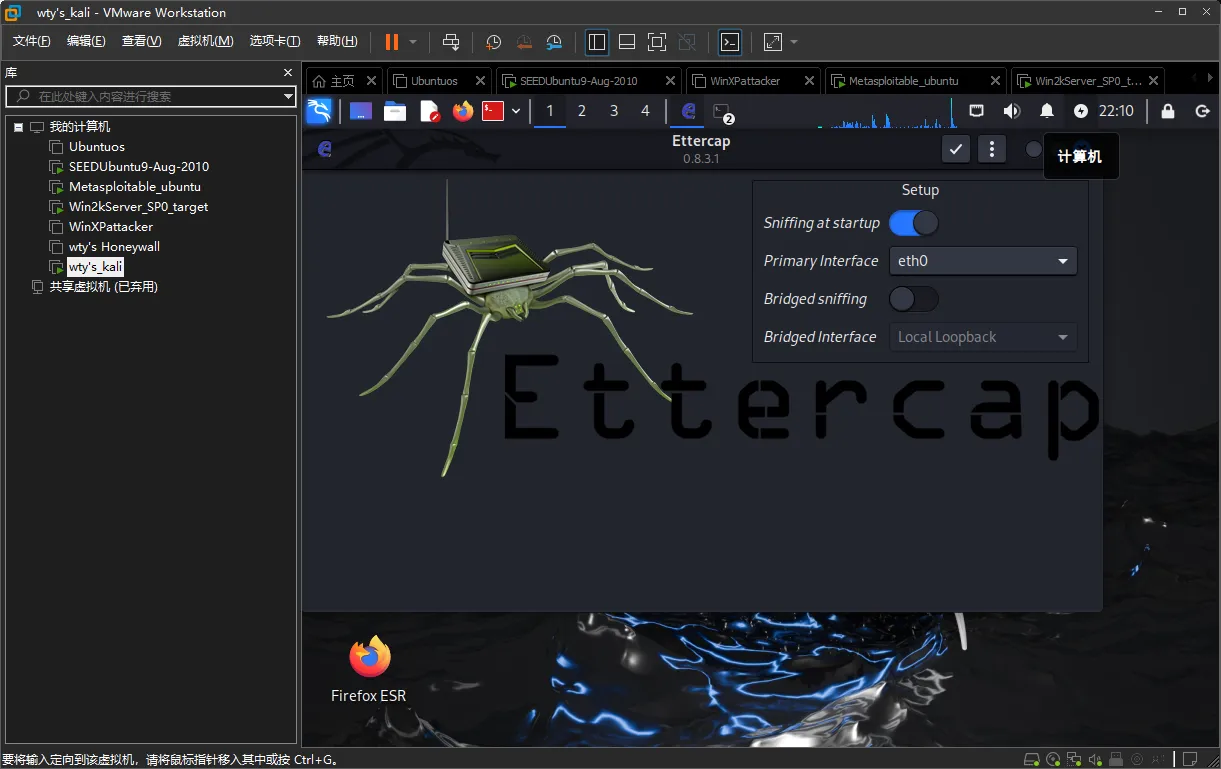Select the Ettercap window button in Kali taskbar

point(688,111)
